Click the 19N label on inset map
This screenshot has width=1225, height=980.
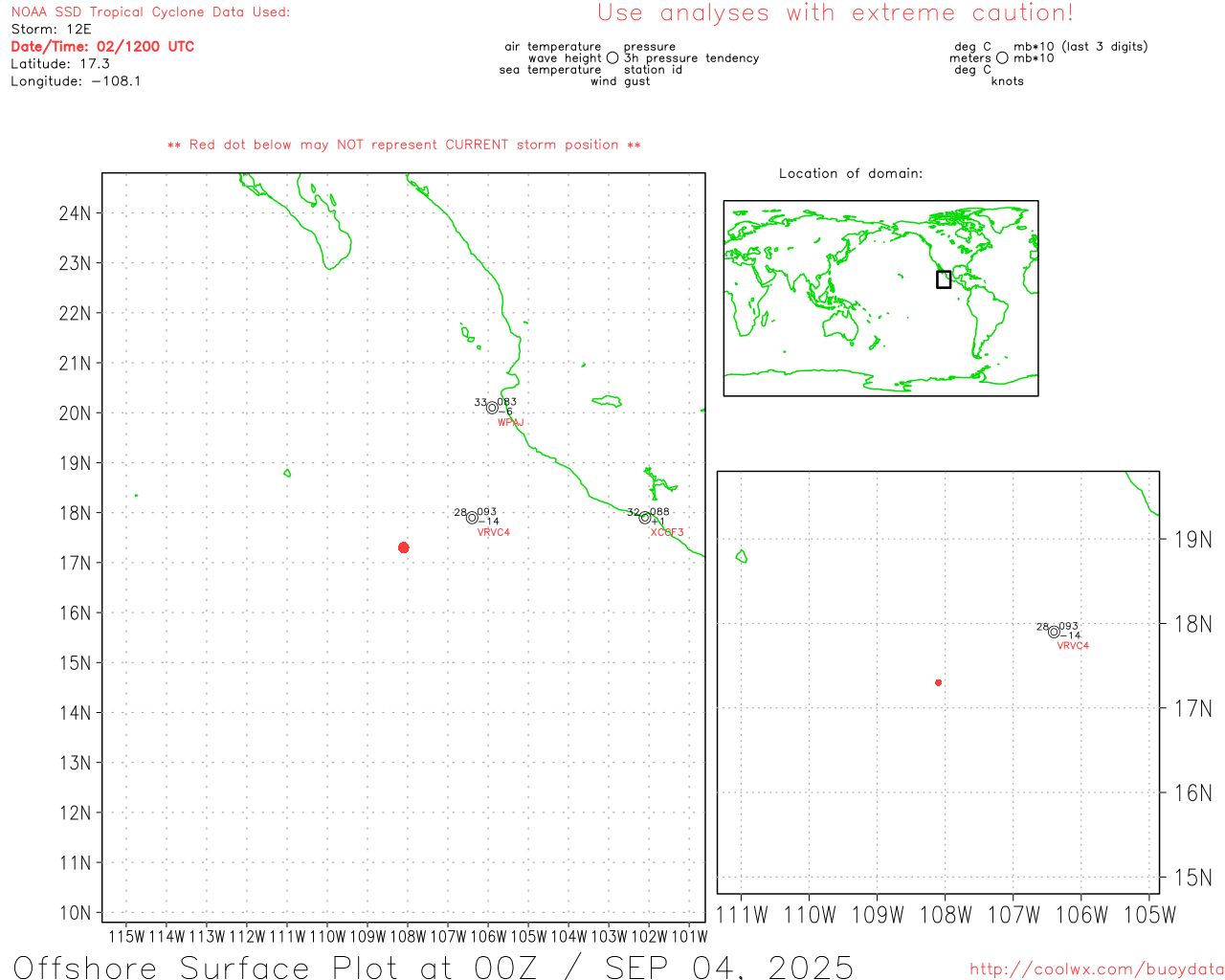pyautogui.click(x=1192, y=540)
